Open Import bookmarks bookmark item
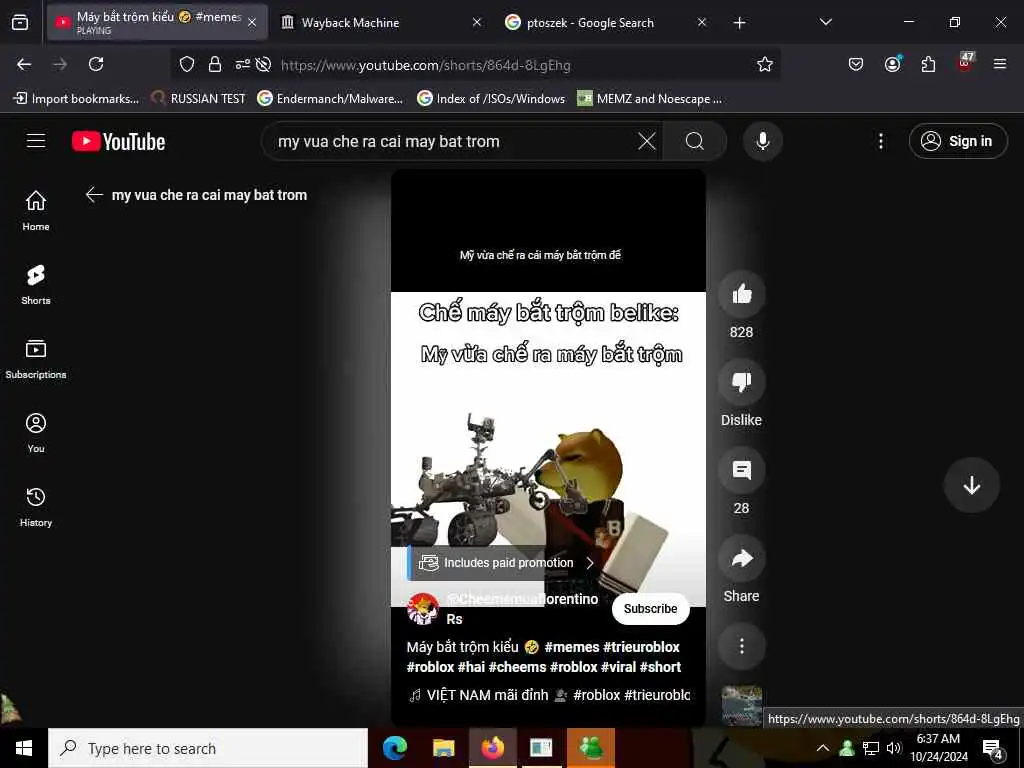 coord(76,99)
